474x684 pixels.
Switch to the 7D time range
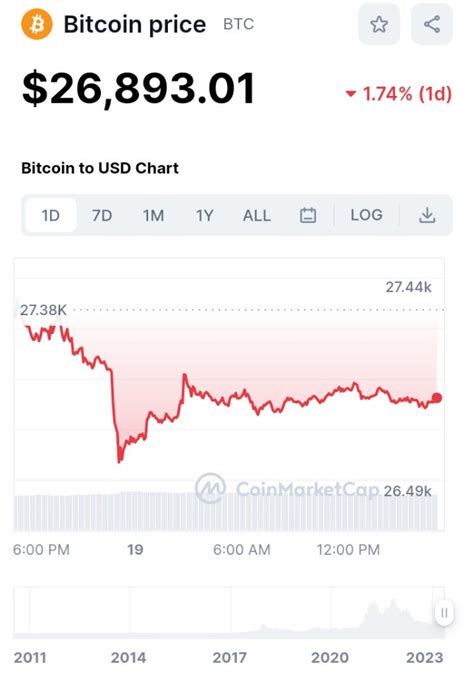click(102, 215)
